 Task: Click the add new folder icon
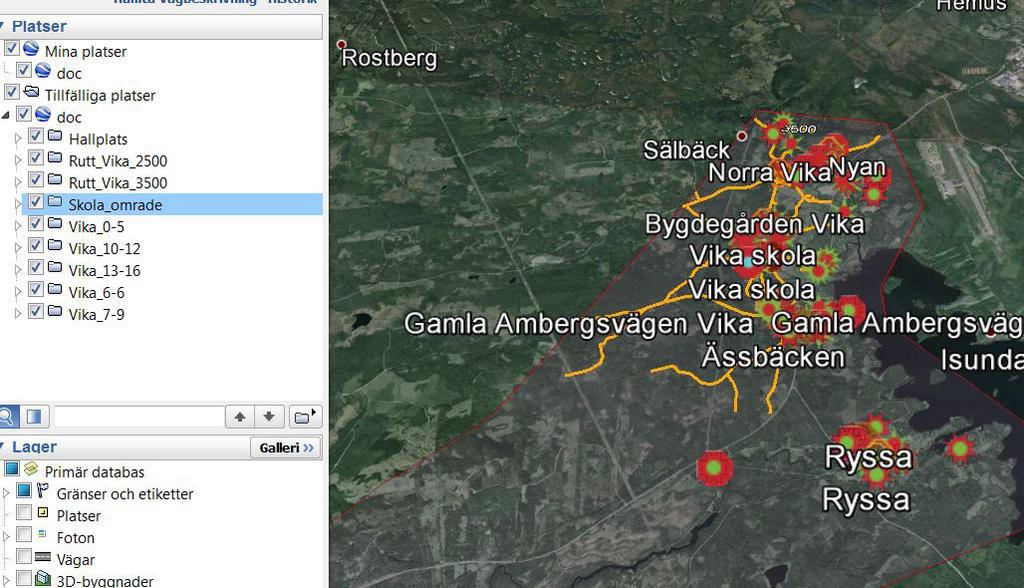point(305,416)
